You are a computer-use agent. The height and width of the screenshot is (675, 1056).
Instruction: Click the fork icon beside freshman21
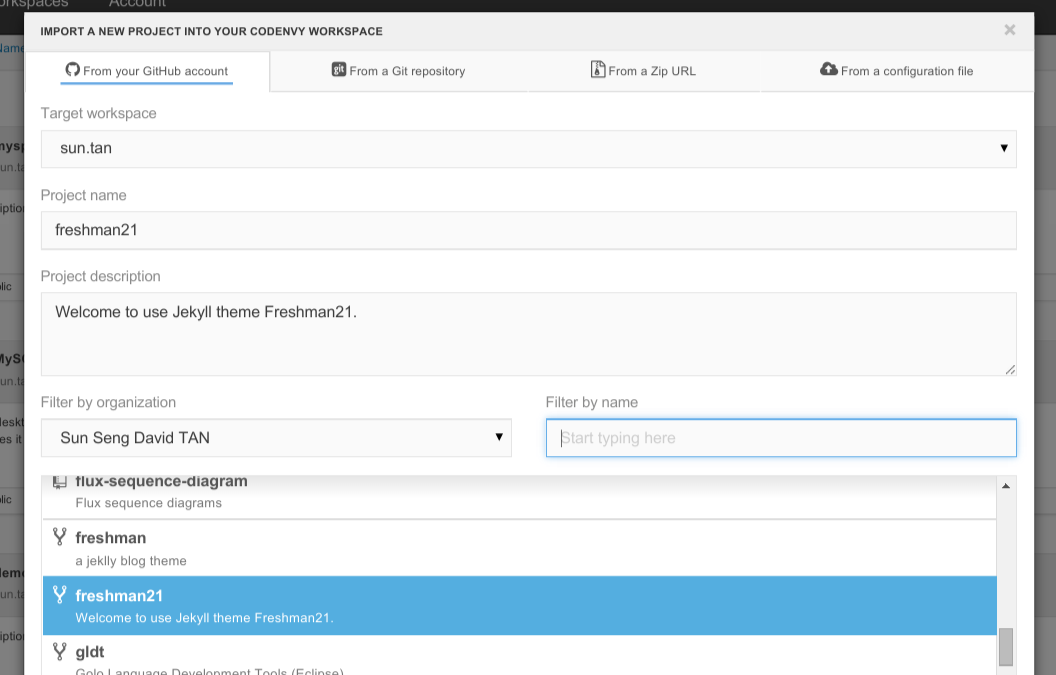59,594
